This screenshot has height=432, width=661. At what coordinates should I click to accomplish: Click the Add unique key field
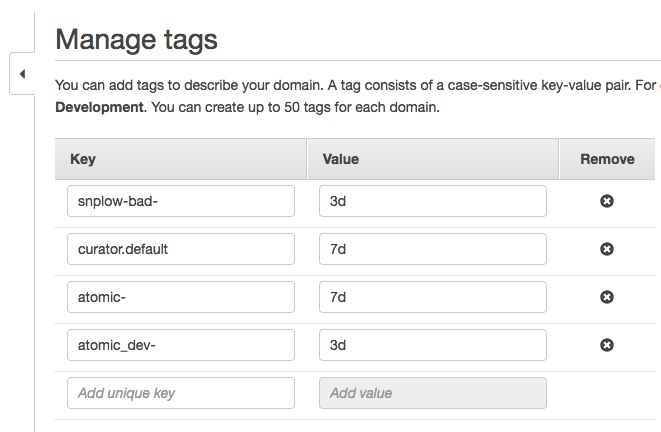181,393
